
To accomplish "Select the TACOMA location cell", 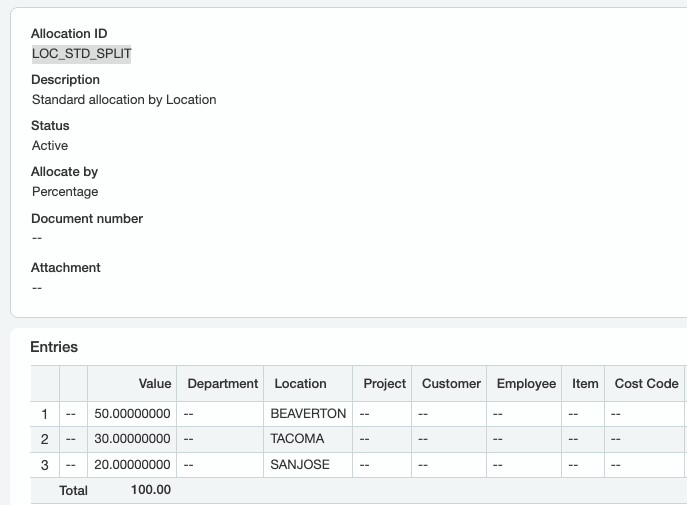I will click(308, 439).
